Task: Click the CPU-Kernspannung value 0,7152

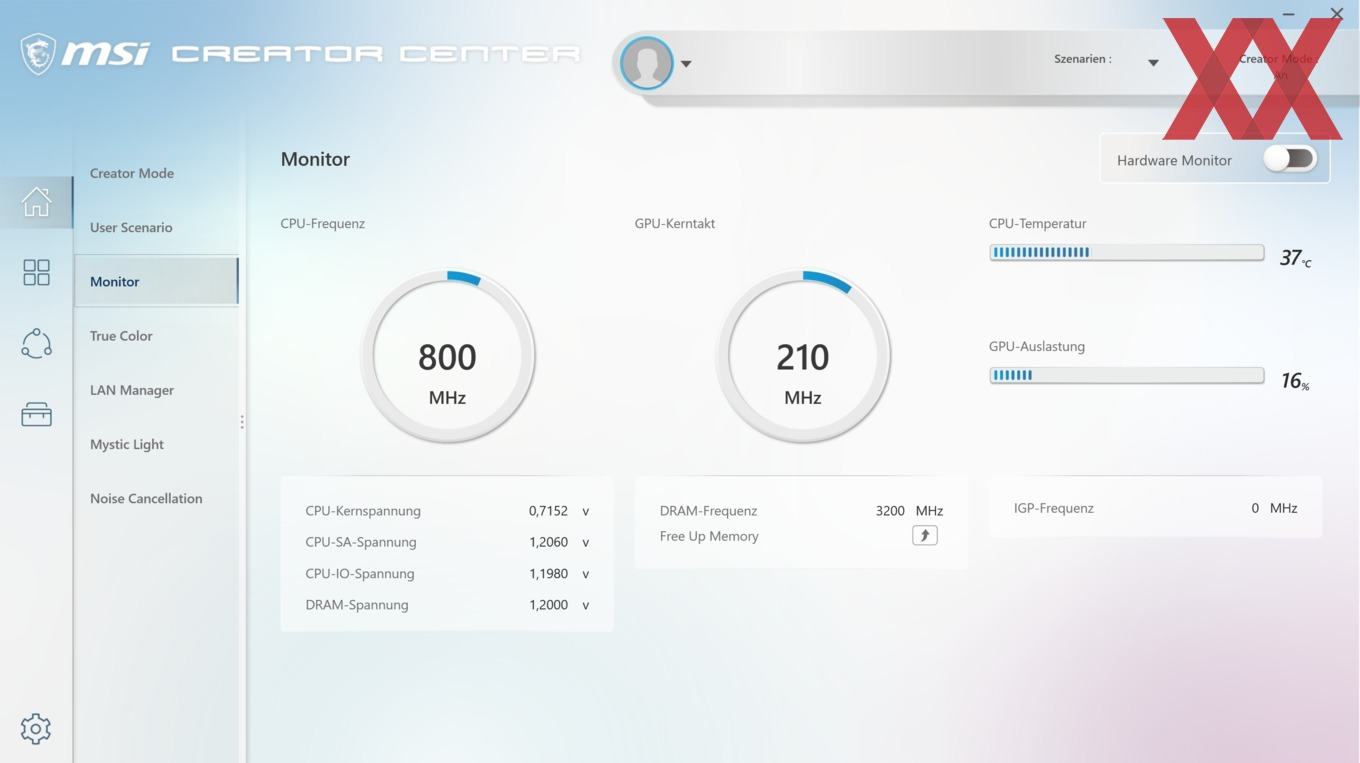Action: pos(548,511)
